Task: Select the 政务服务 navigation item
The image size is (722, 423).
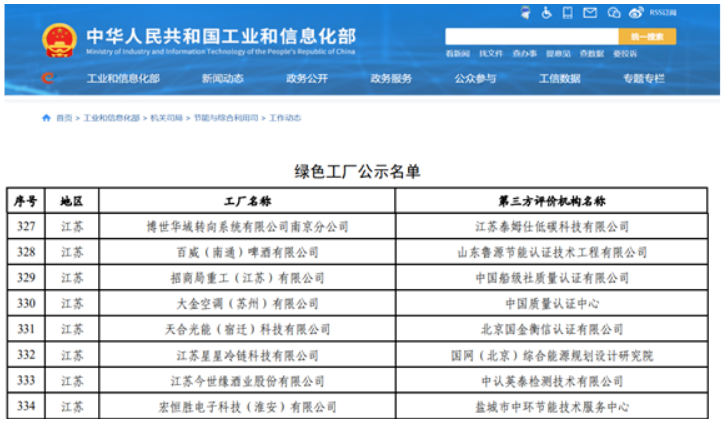Action: pos(391,78)
